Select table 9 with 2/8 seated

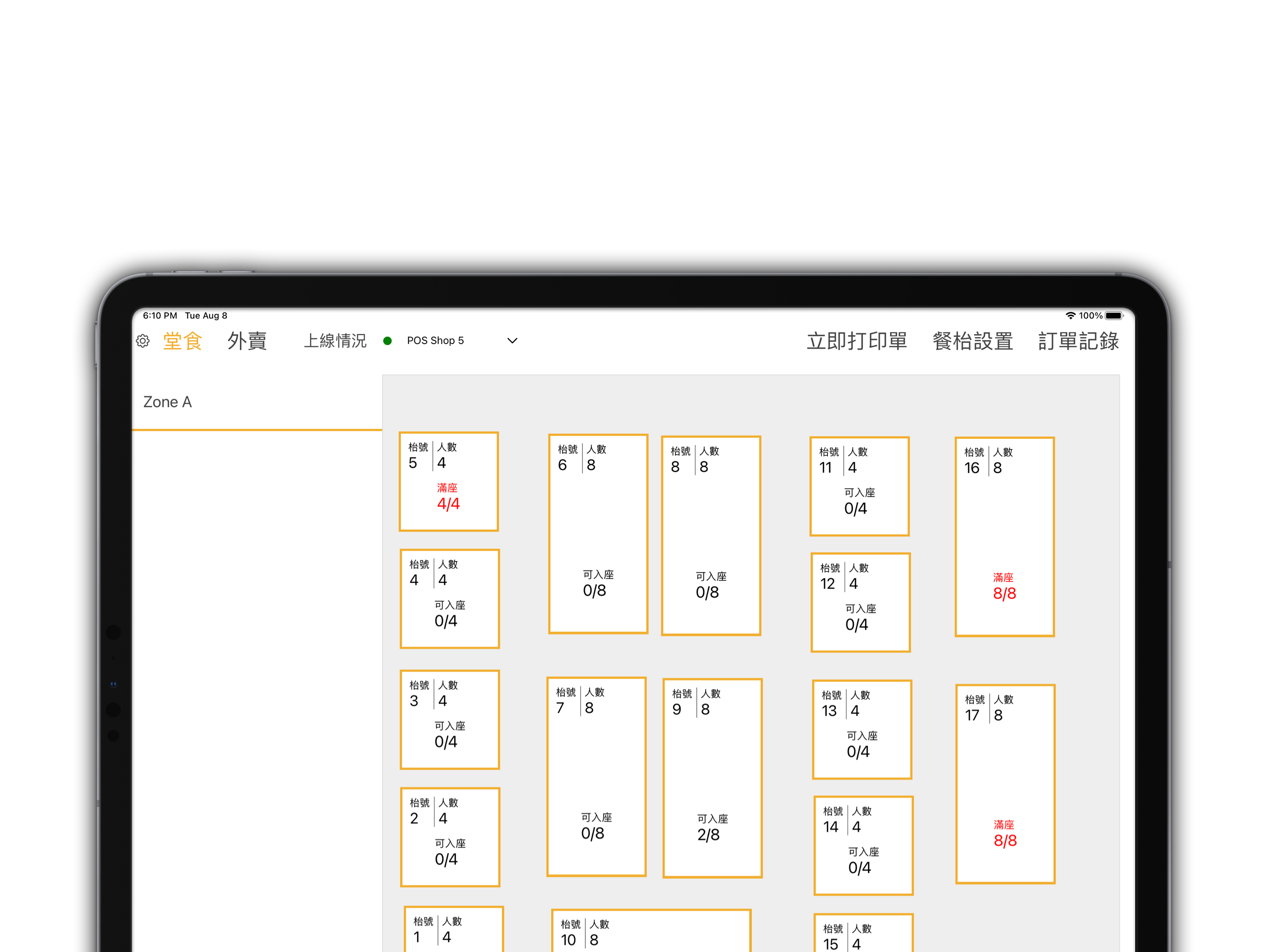[x=712, y=778]
